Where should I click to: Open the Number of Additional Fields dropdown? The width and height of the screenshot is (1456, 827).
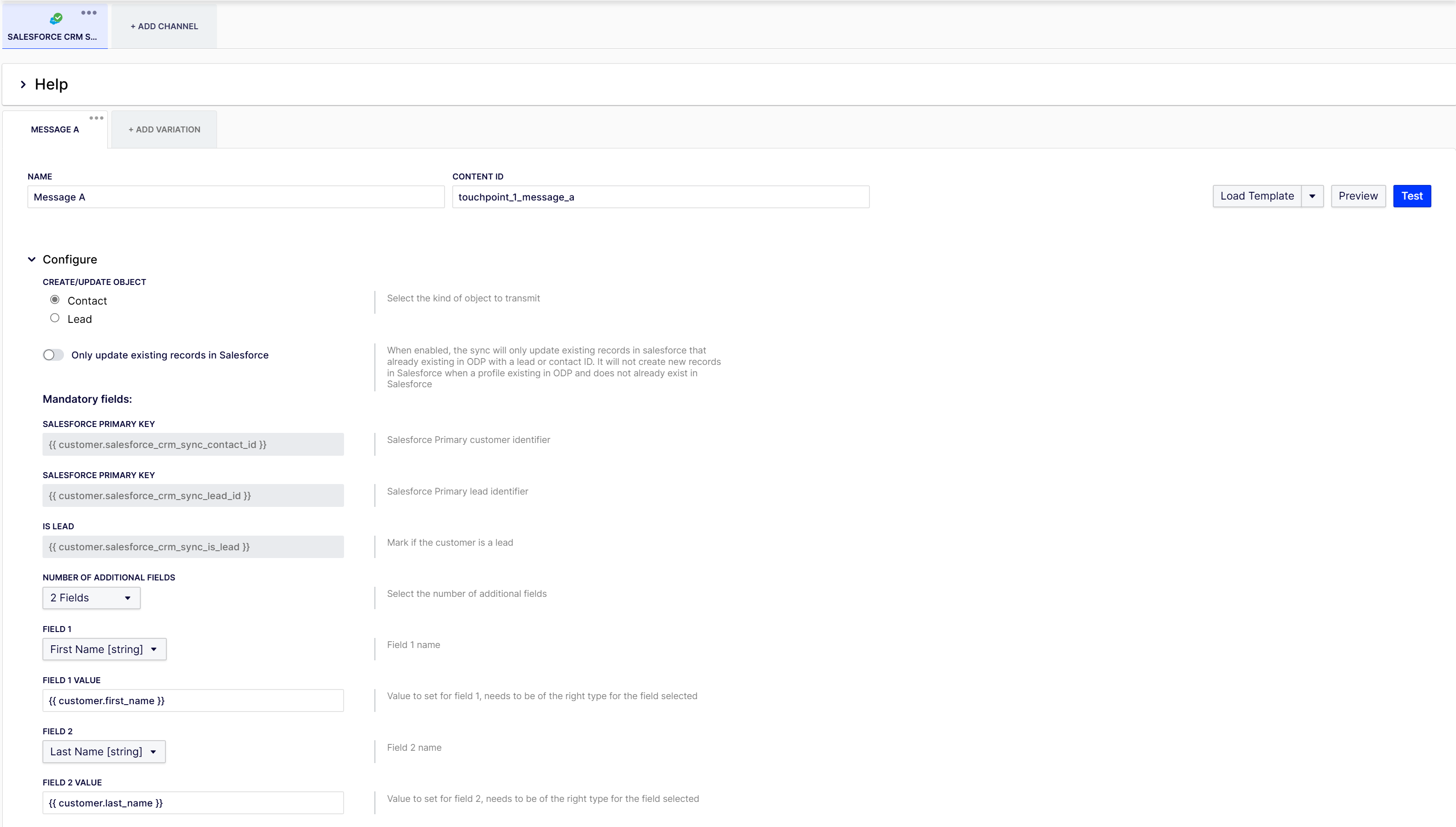[x=91, y=598]
